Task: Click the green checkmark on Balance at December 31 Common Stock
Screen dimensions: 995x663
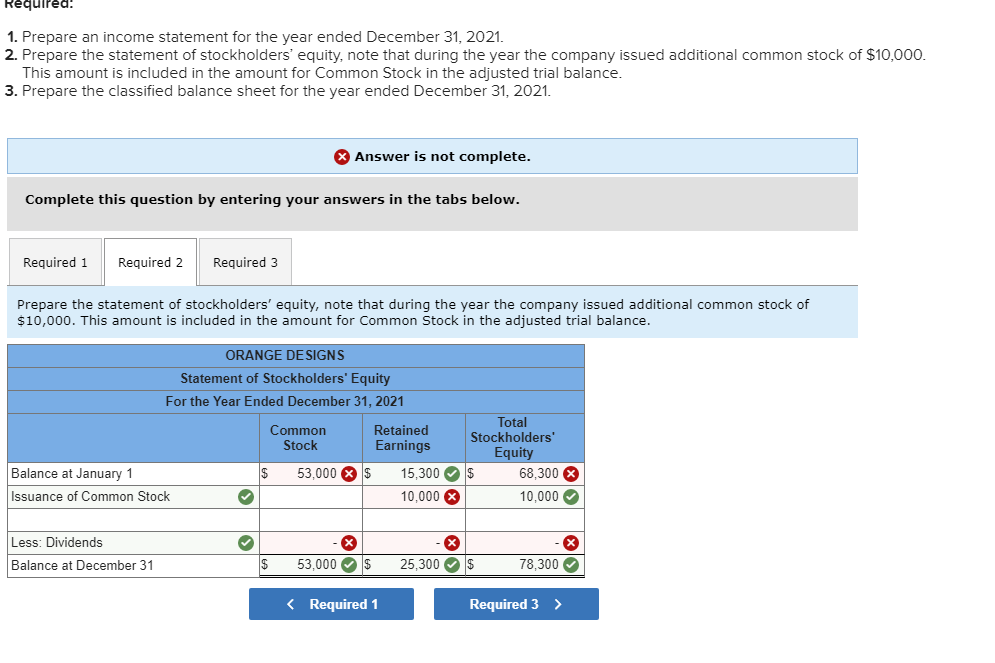Action: tap(350, 564)
